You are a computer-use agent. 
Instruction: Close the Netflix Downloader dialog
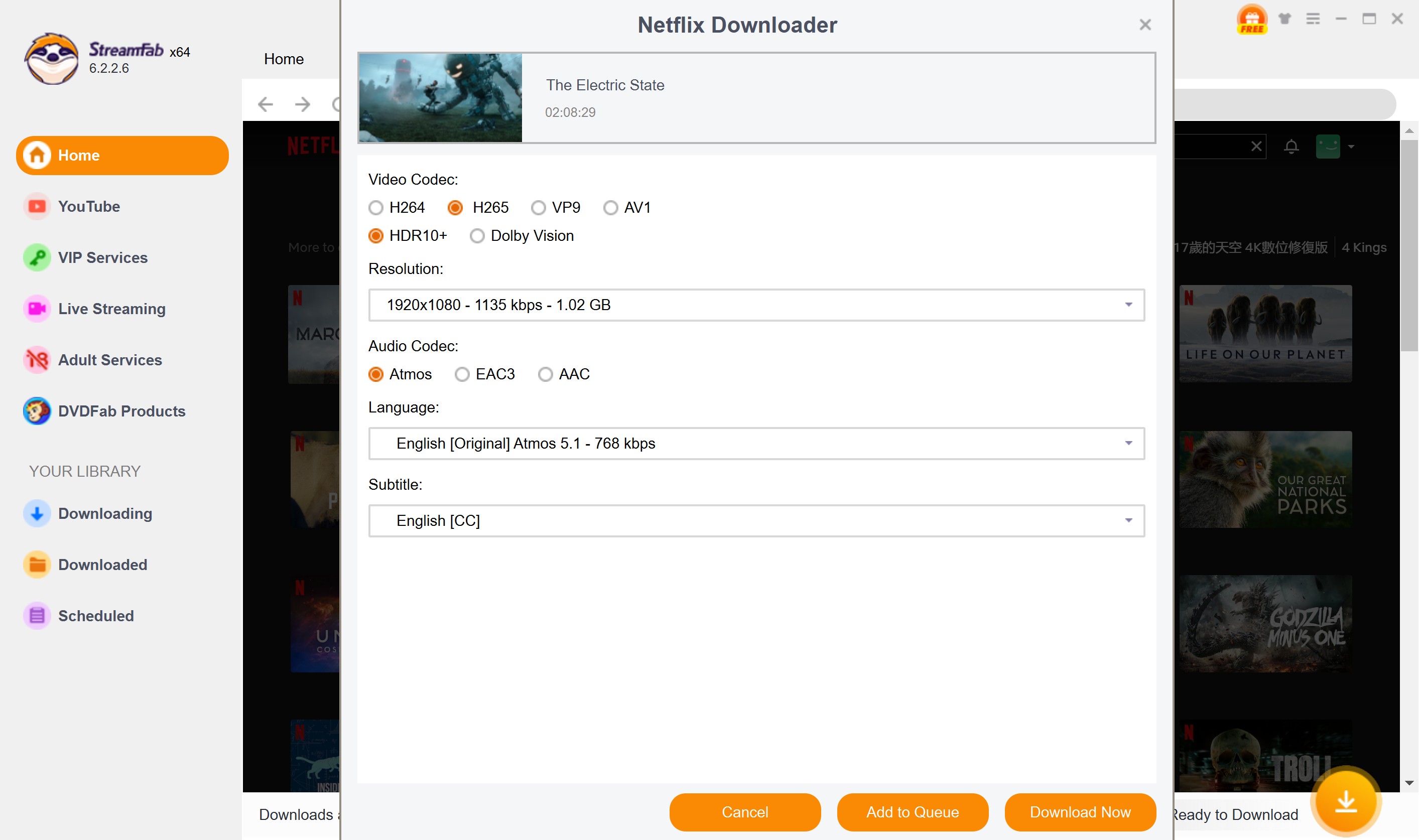tap(1145, 25)
